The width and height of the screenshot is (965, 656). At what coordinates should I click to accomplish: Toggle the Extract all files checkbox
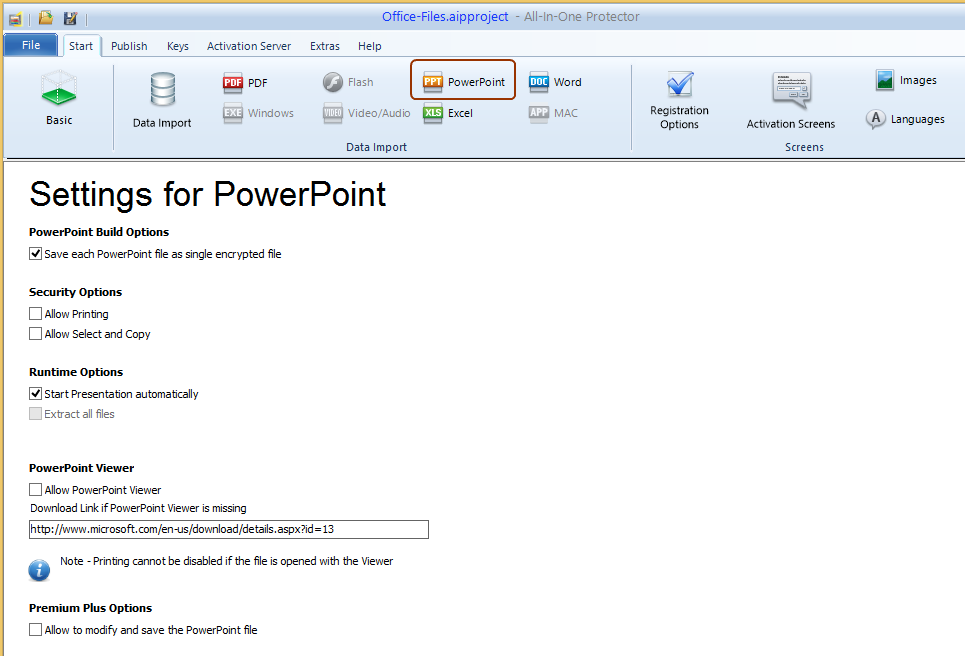click(36, 414)
